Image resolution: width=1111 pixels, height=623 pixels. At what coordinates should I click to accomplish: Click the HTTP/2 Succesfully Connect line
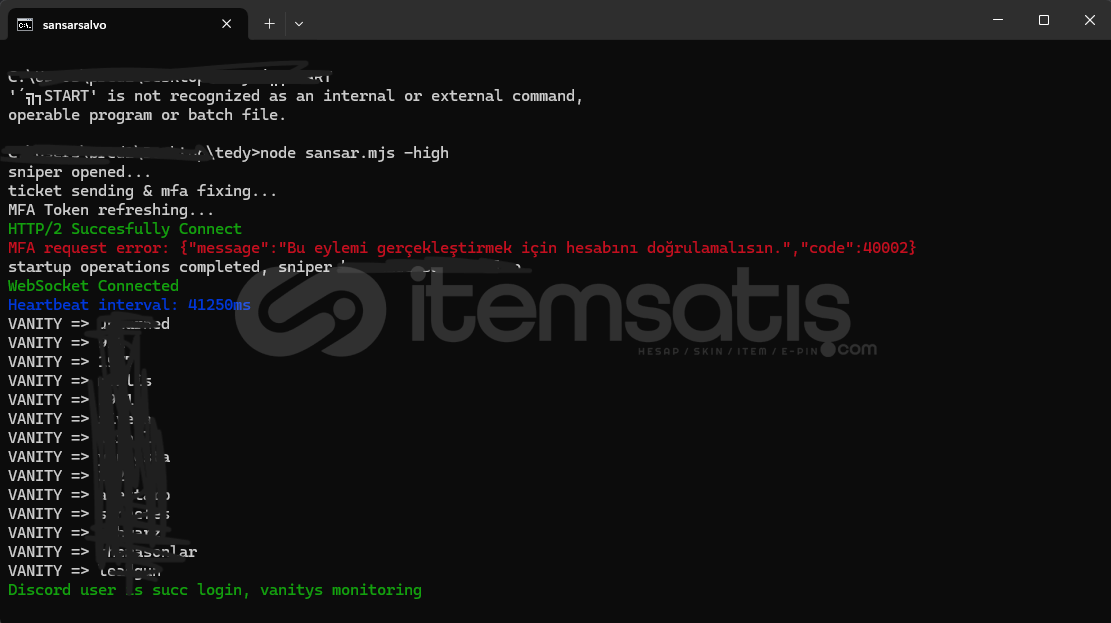[x=123, y=228]
